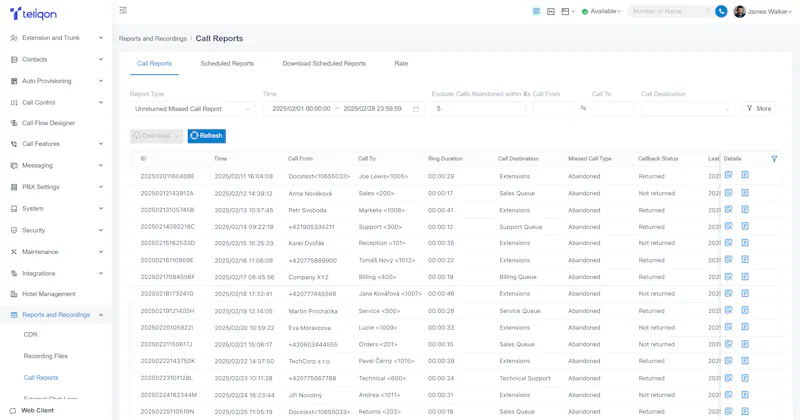The height and width of the screenshot is (420, 800).
Task: View details for Anna Nováková call
Action: click(x=729, y=192)
